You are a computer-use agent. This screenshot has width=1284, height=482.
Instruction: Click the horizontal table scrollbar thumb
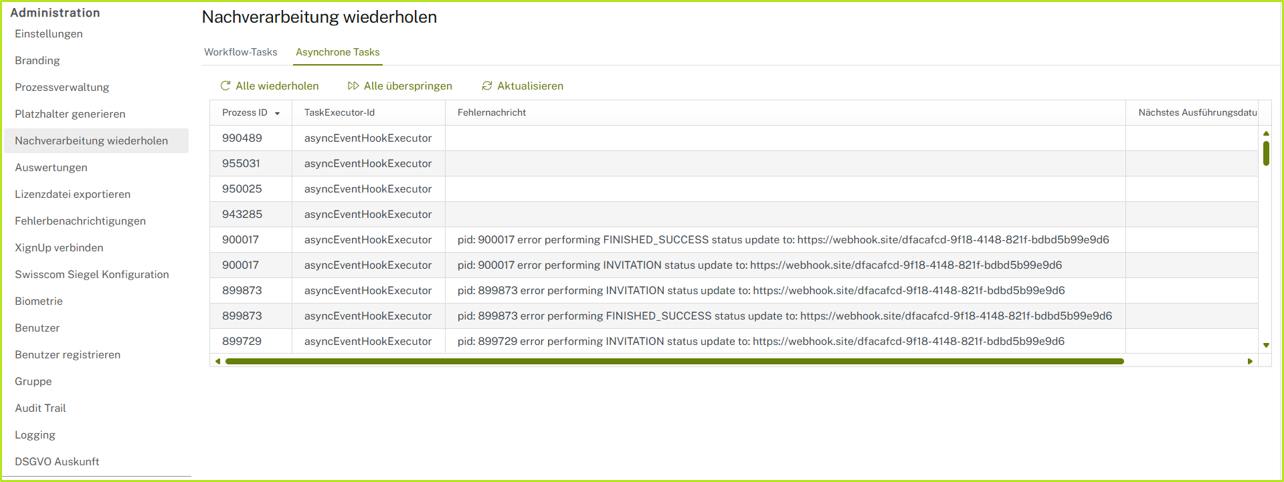click(674, 361)
